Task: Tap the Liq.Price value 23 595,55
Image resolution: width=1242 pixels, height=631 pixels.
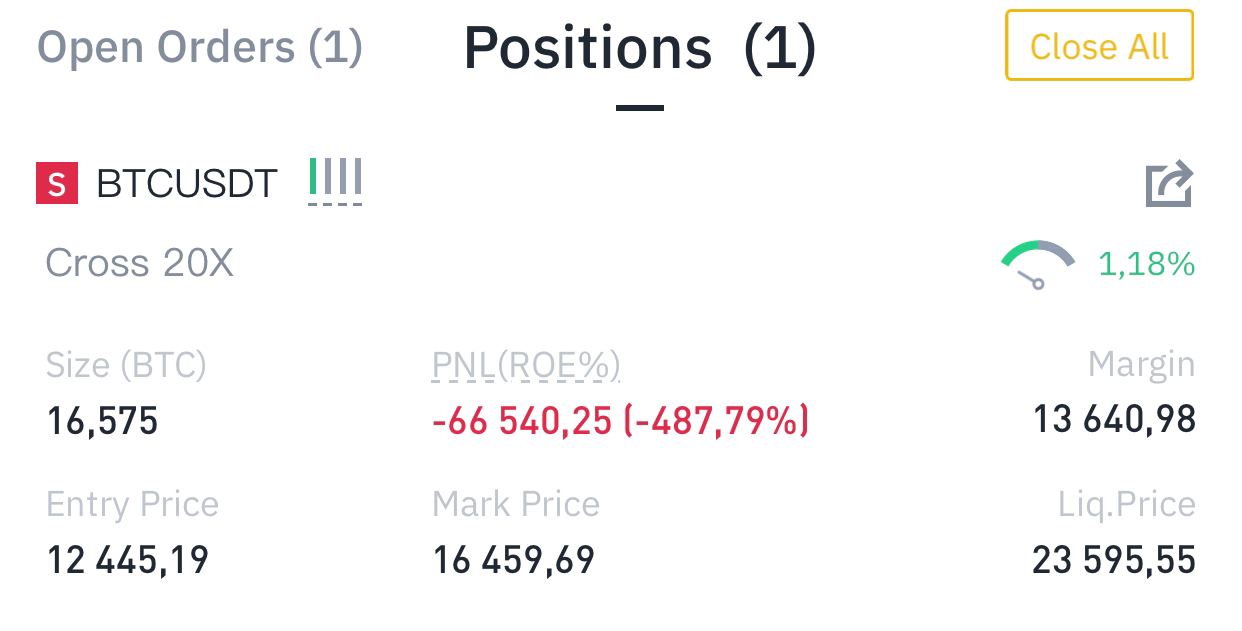Action: (x=1114, y=560)
